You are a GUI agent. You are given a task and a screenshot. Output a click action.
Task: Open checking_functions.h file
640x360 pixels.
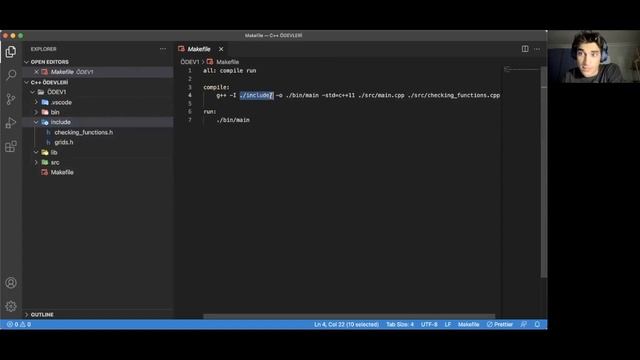pos(84,132)
